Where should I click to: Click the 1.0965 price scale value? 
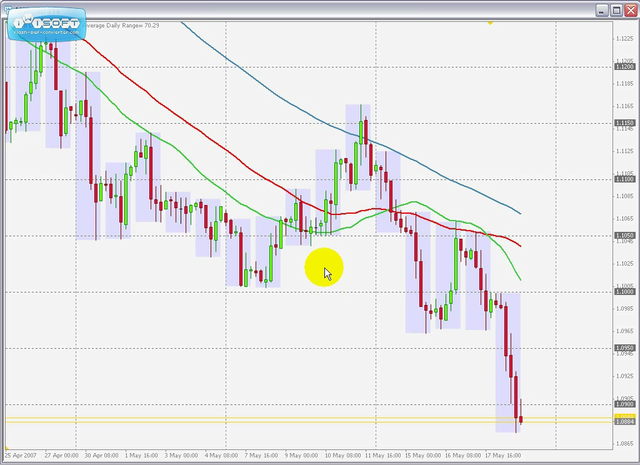click(x=624, y=331)
